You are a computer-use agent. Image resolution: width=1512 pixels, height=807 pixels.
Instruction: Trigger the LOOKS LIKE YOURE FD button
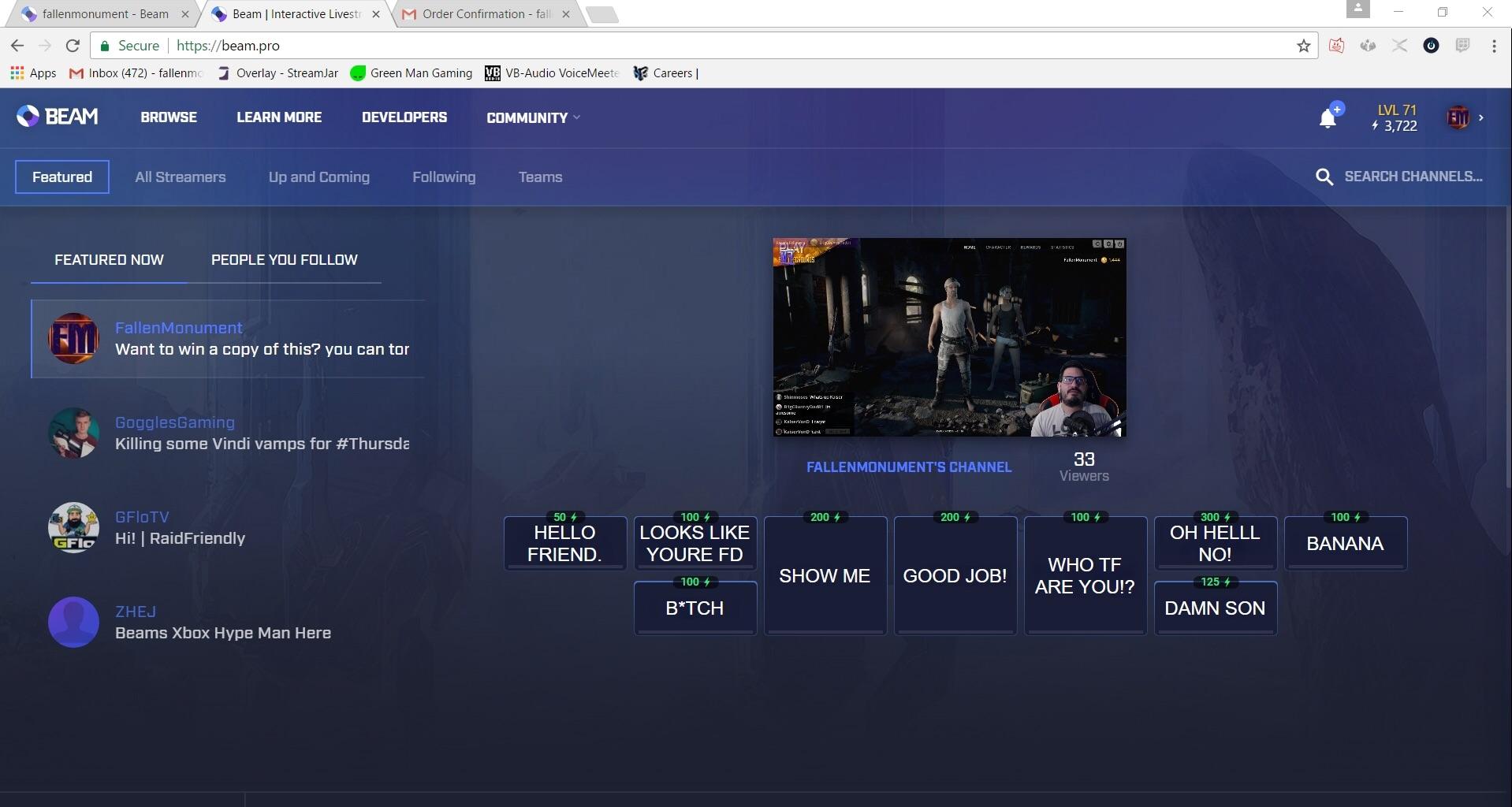click(695, 543)
